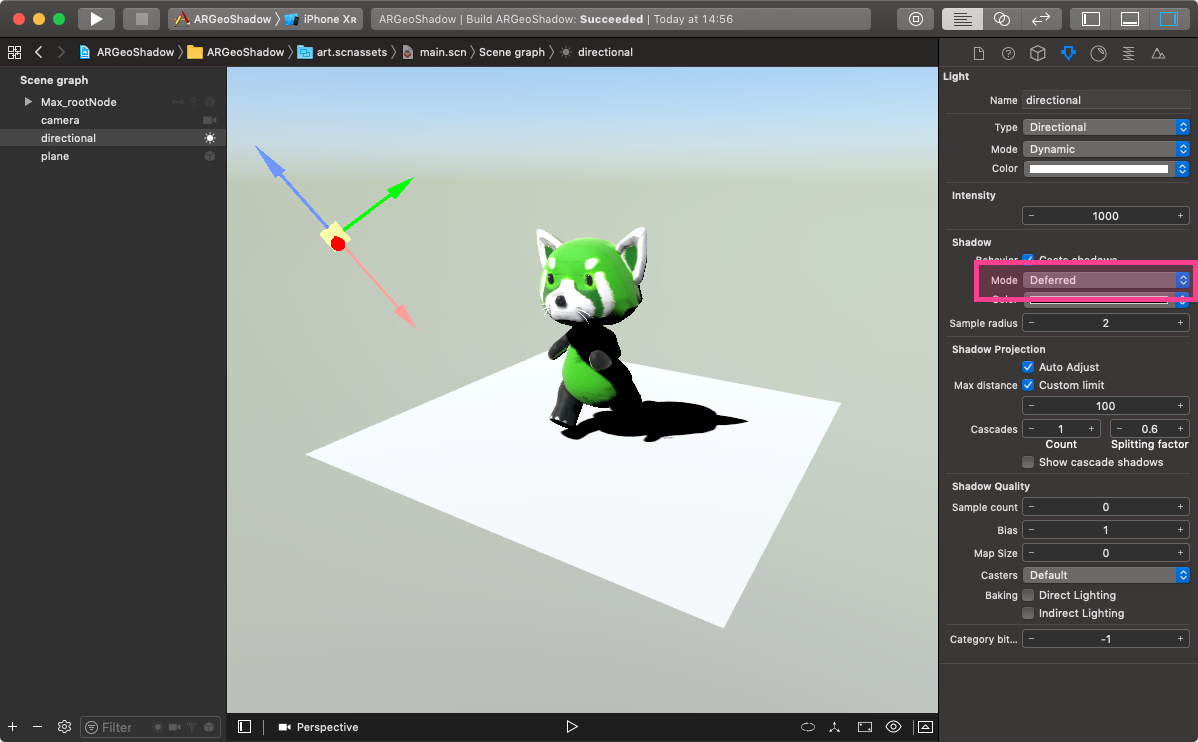Toggle the bottom timeline panel icon
The image size is (1198, 742).
(925, 727)
